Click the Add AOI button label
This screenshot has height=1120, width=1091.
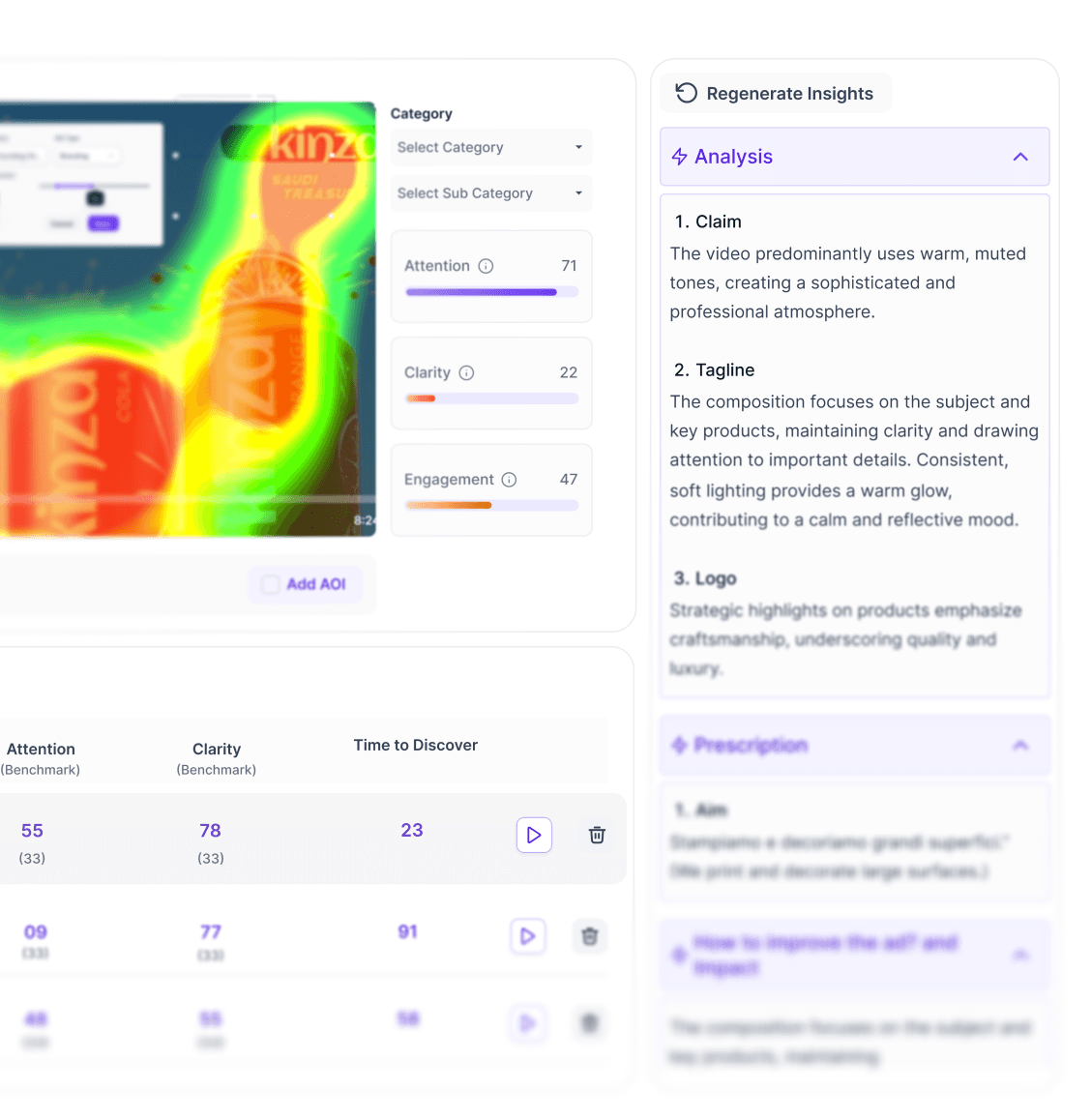(x=316, y=584)
